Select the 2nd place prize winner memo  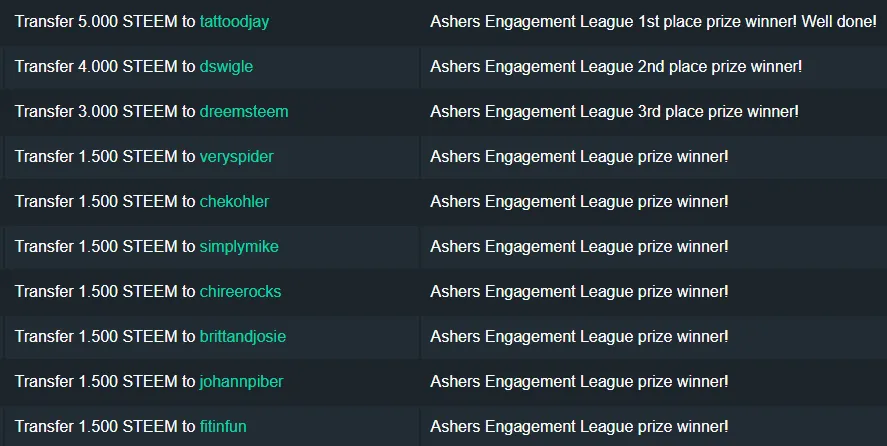click(616, 66)
